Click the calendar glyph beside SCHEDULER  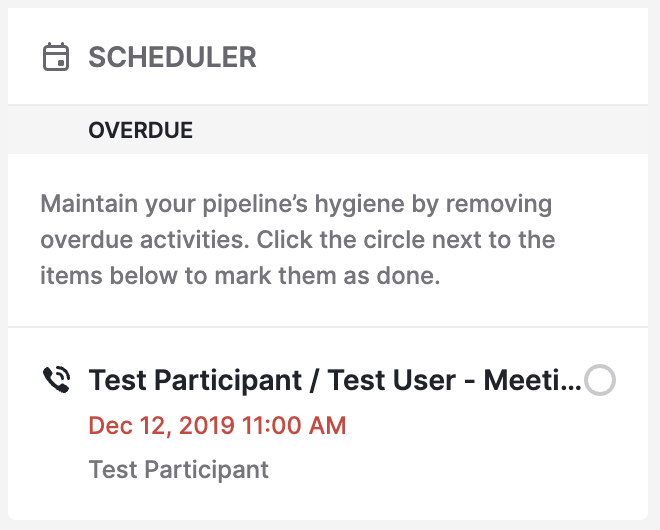(x=56, y=57)
